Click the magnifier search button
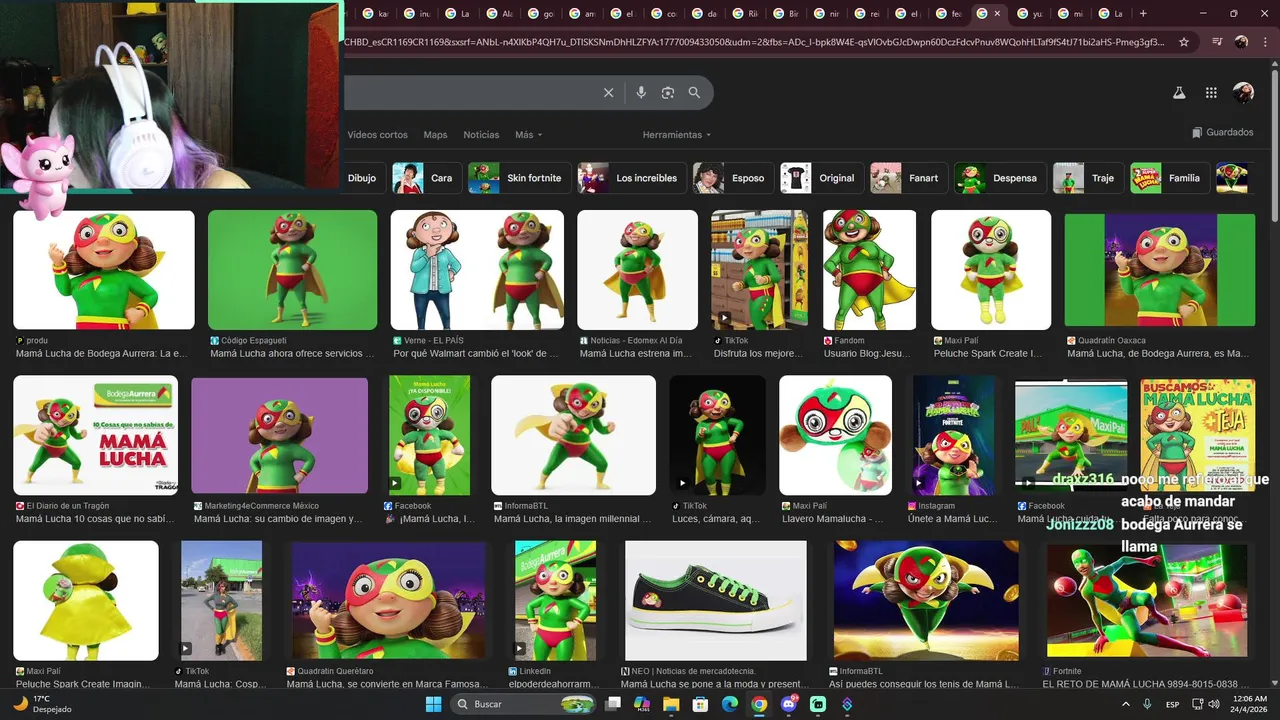This screenshot has width=1280, height=720. [x=694, y=93]
